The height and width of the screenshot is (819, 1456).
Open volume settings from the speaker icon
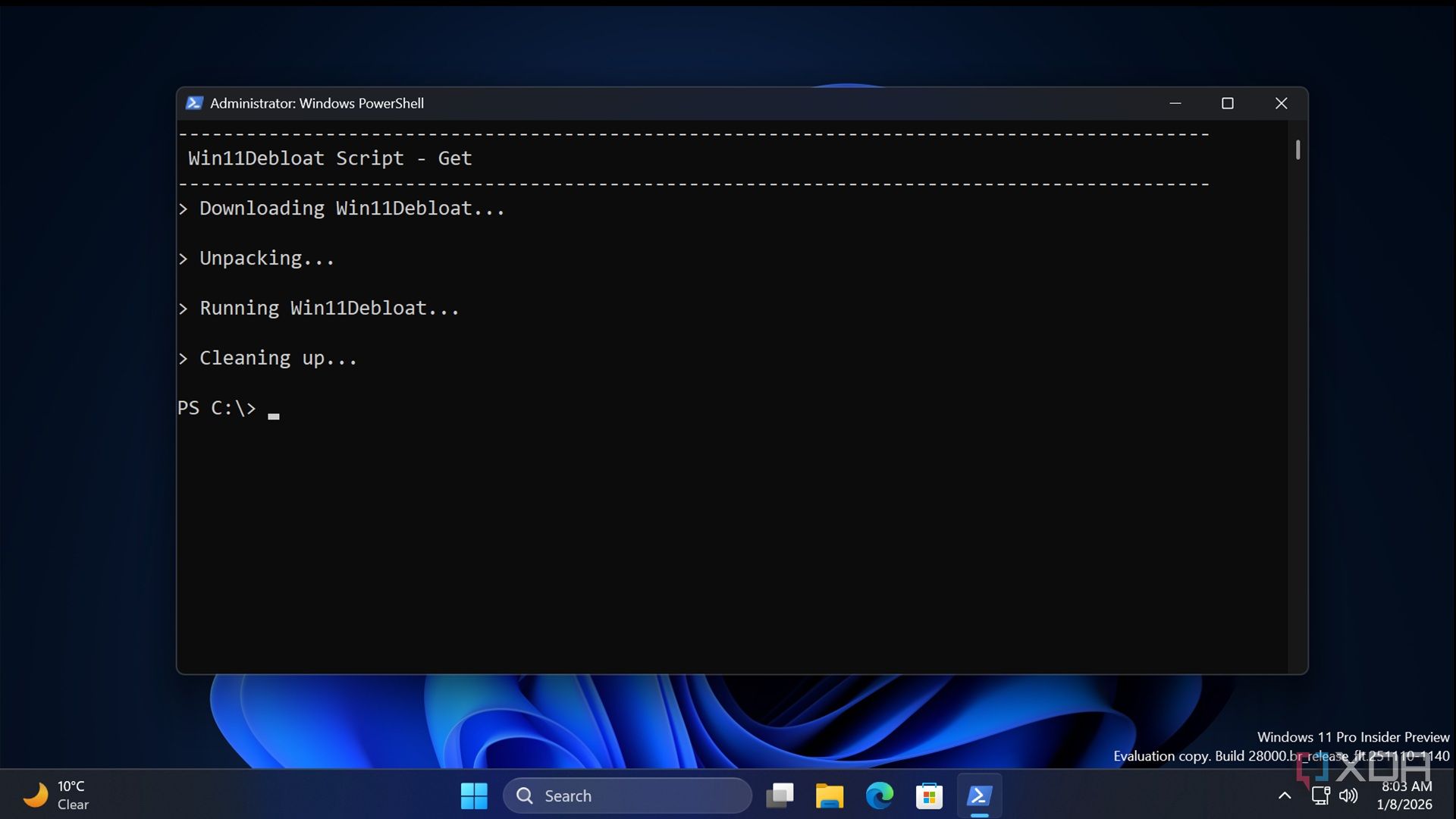pos(1348,795)
